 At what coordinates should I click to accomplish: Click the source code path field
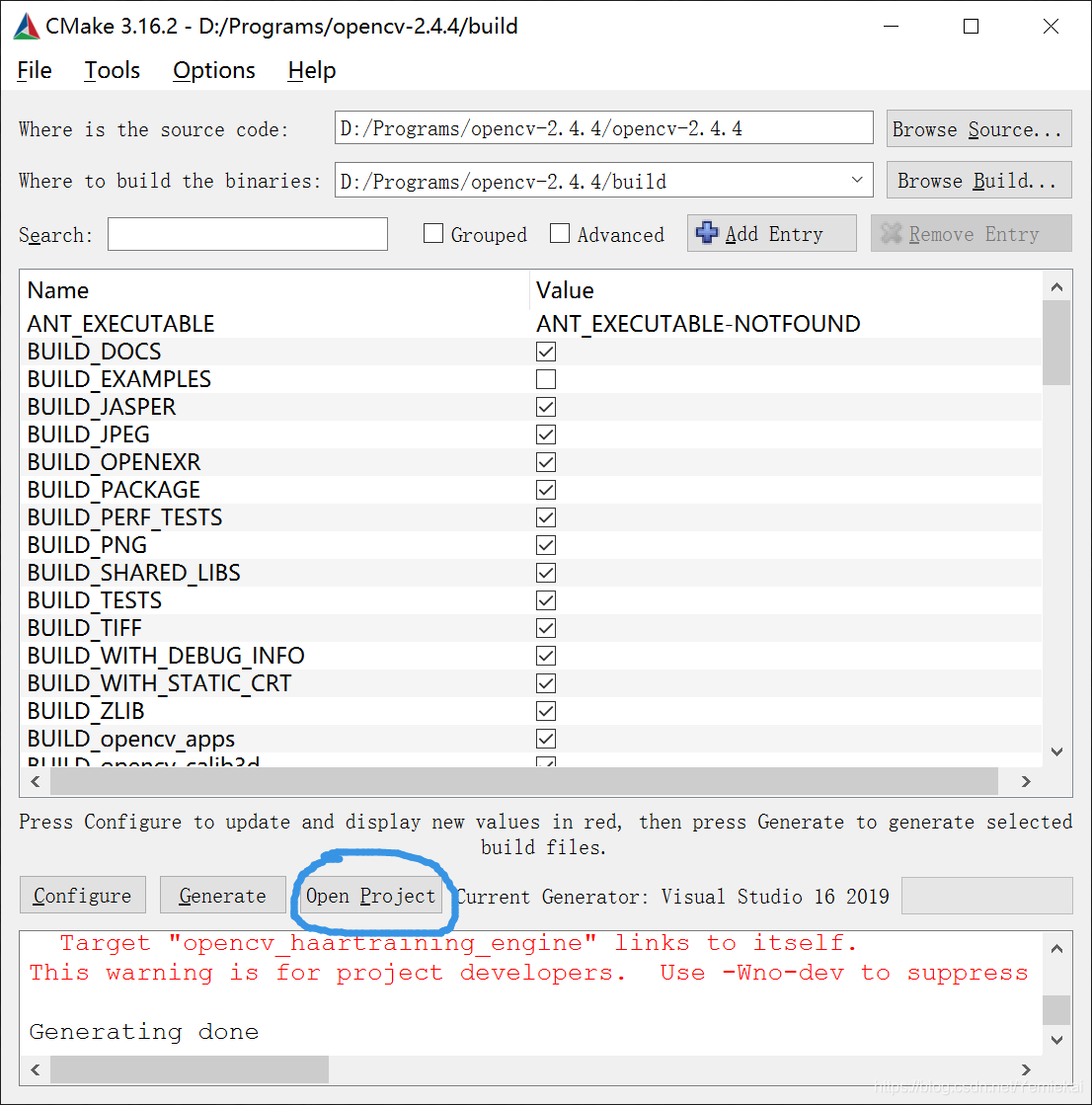[604, 127]
